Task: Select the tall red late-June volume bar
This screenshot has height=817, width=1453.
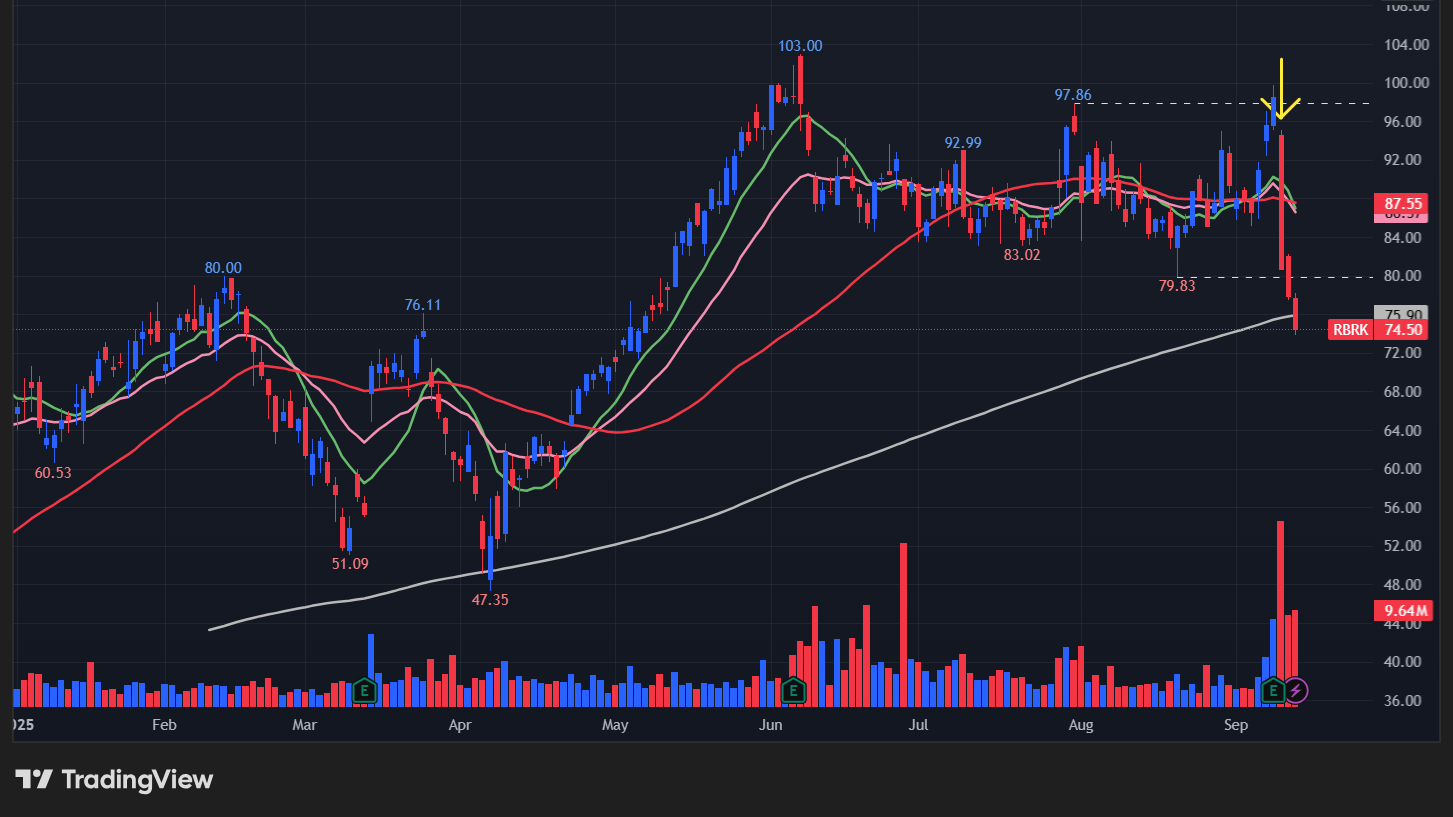Action: [903, 625]
